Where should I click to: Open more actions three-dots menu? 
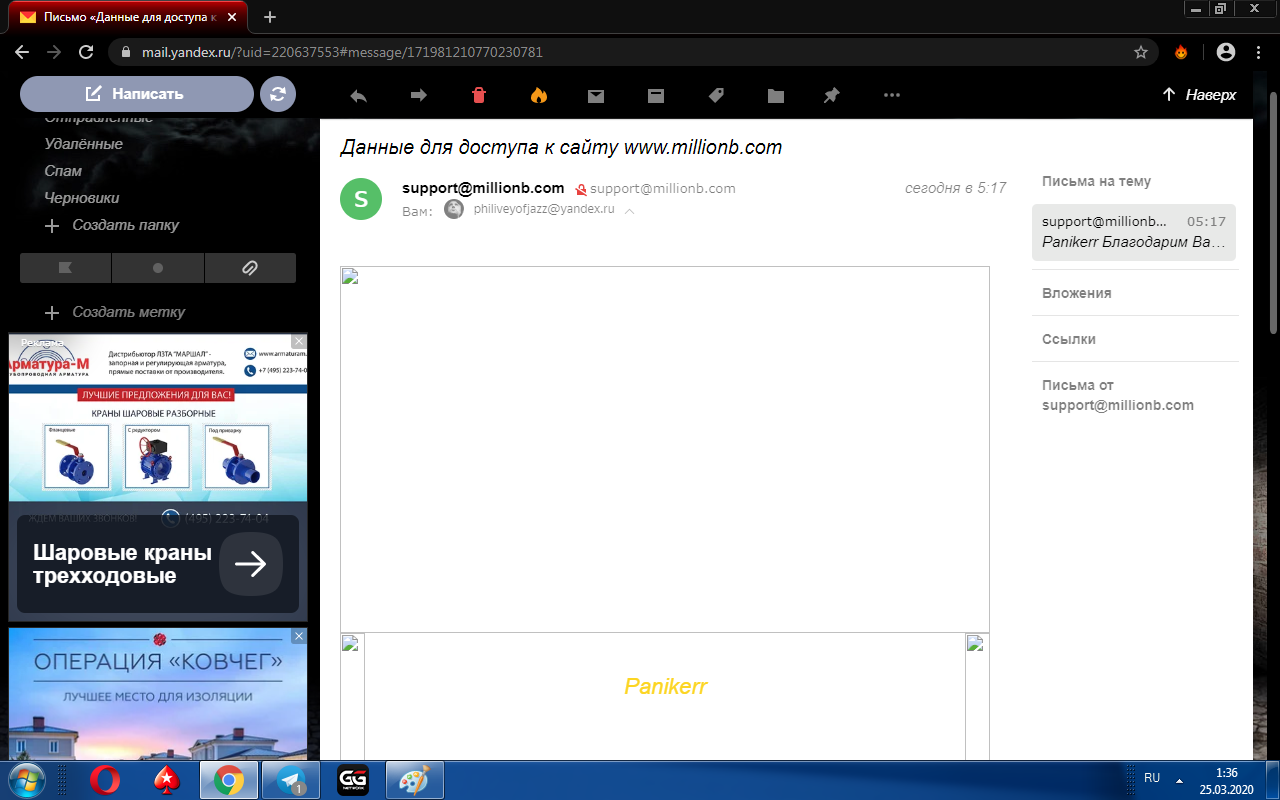click(892, 96)
